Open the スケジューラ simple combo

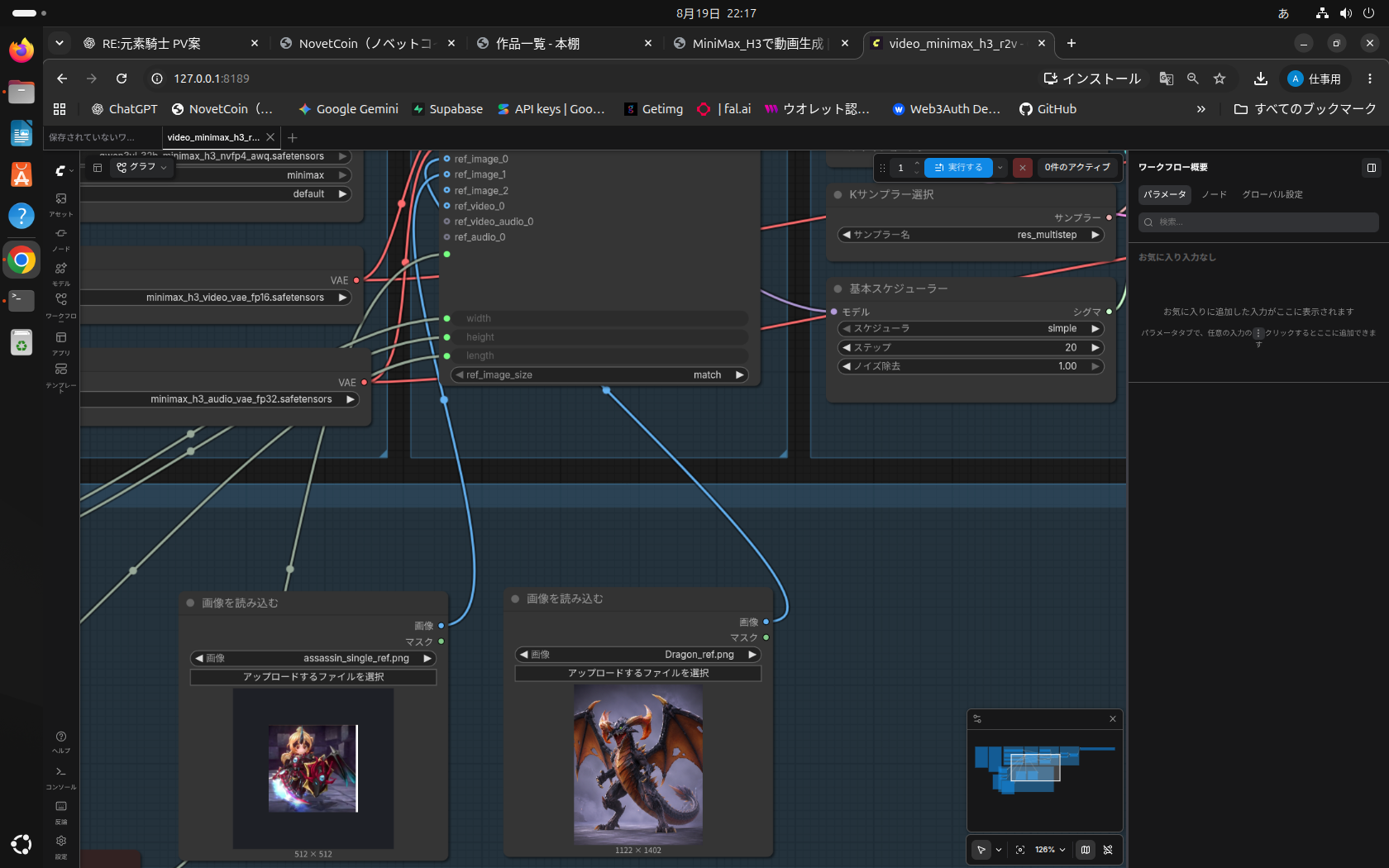click(971, 329)
